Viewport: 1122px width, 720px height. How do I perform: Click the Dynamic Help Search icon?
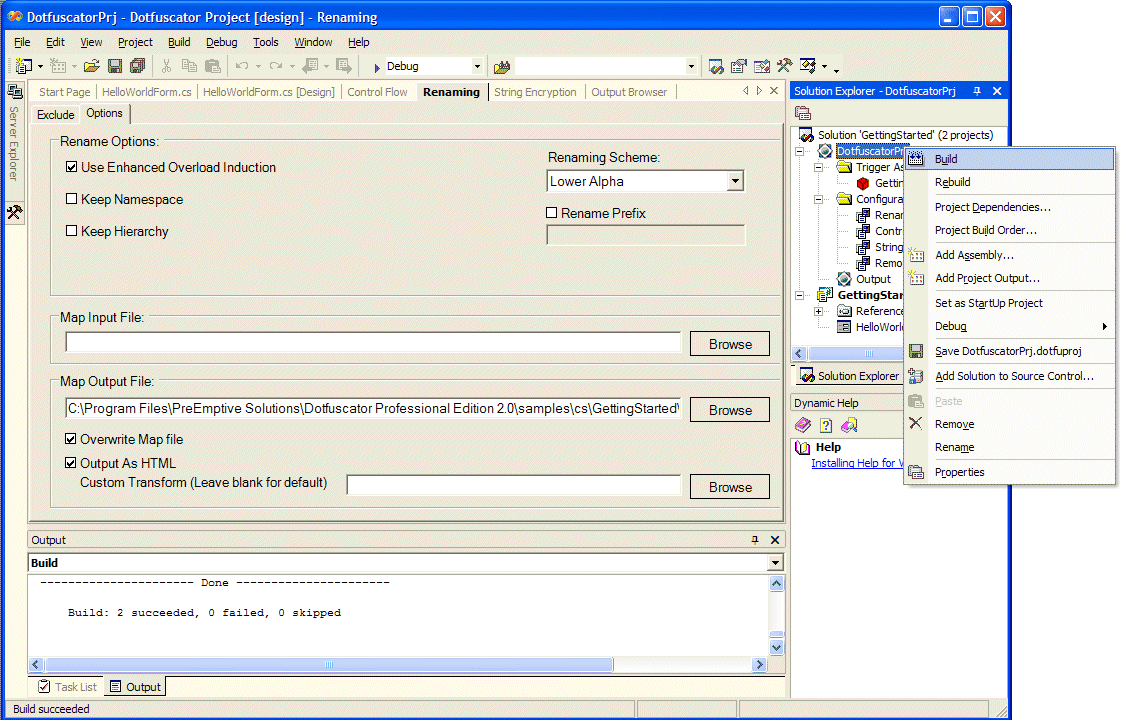point(849,426)
